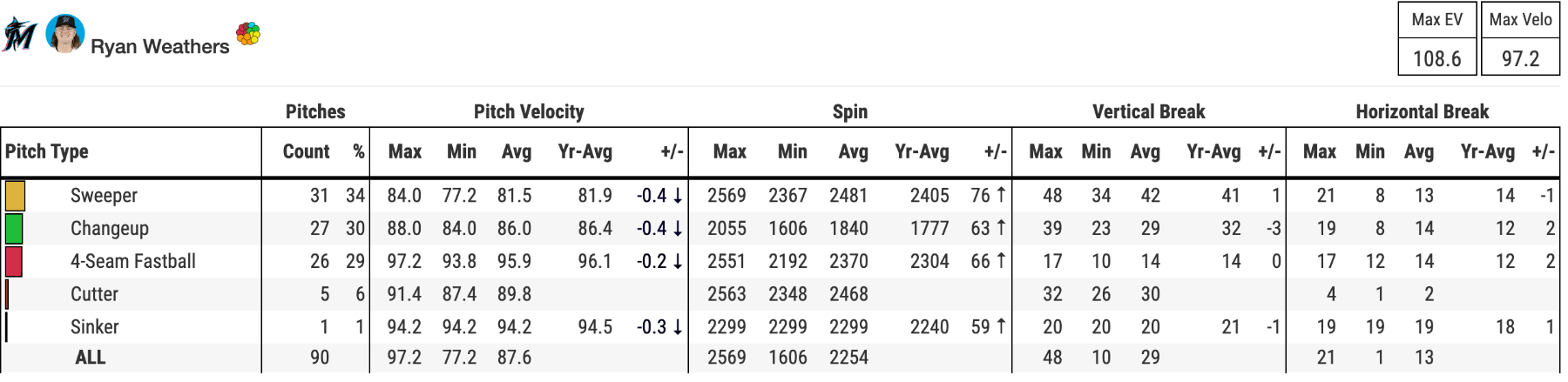The width and height of the screenshot is (1568, 382).
Task: Click the Sinker velocity down-arrow indicator
Action: click(678, 327)
